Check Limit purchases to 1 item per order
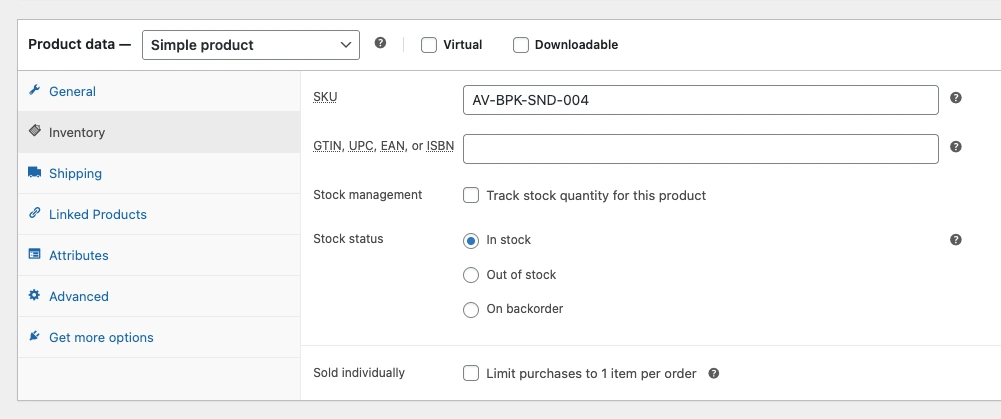The image size is (1001, 419). point(471,373)
